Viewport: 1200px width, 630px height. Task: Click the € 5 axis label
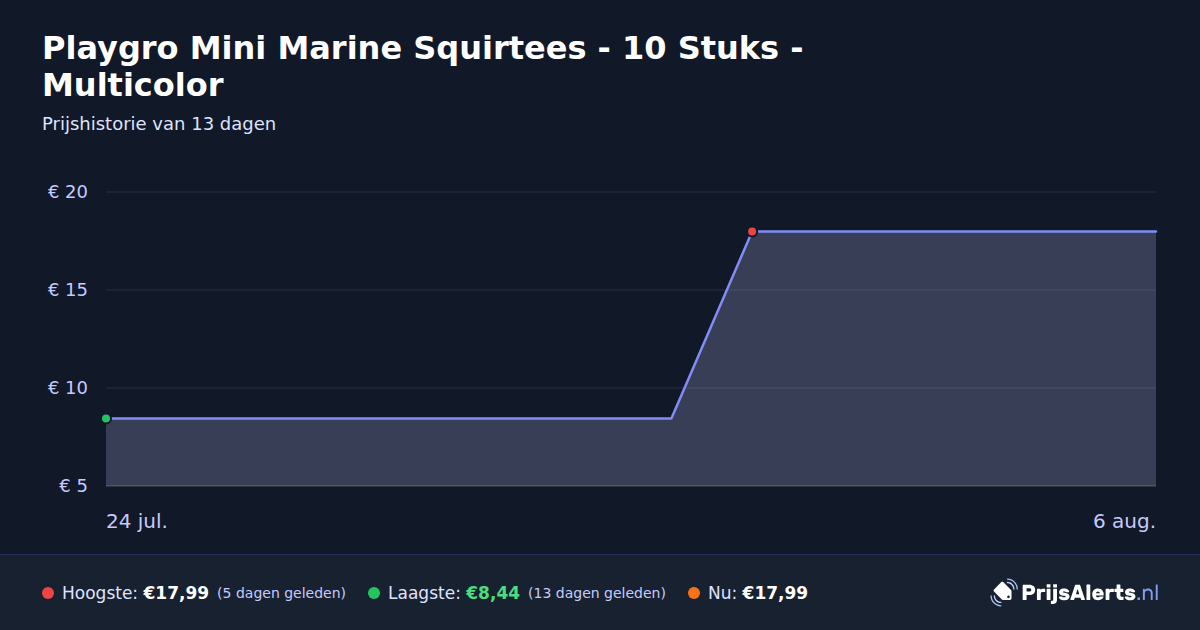pos(74,486)
